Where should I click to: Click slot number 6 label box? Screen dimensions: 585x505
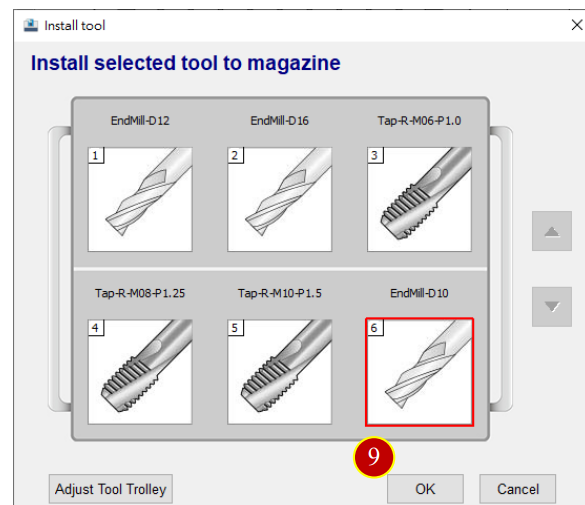point(375,328)
